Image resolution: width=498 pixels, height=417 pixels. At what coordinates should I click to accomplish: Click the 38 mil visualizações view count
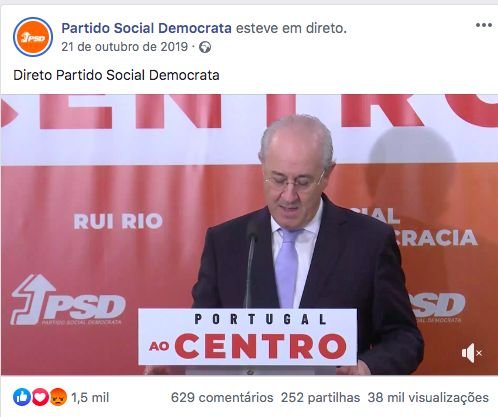428,398
